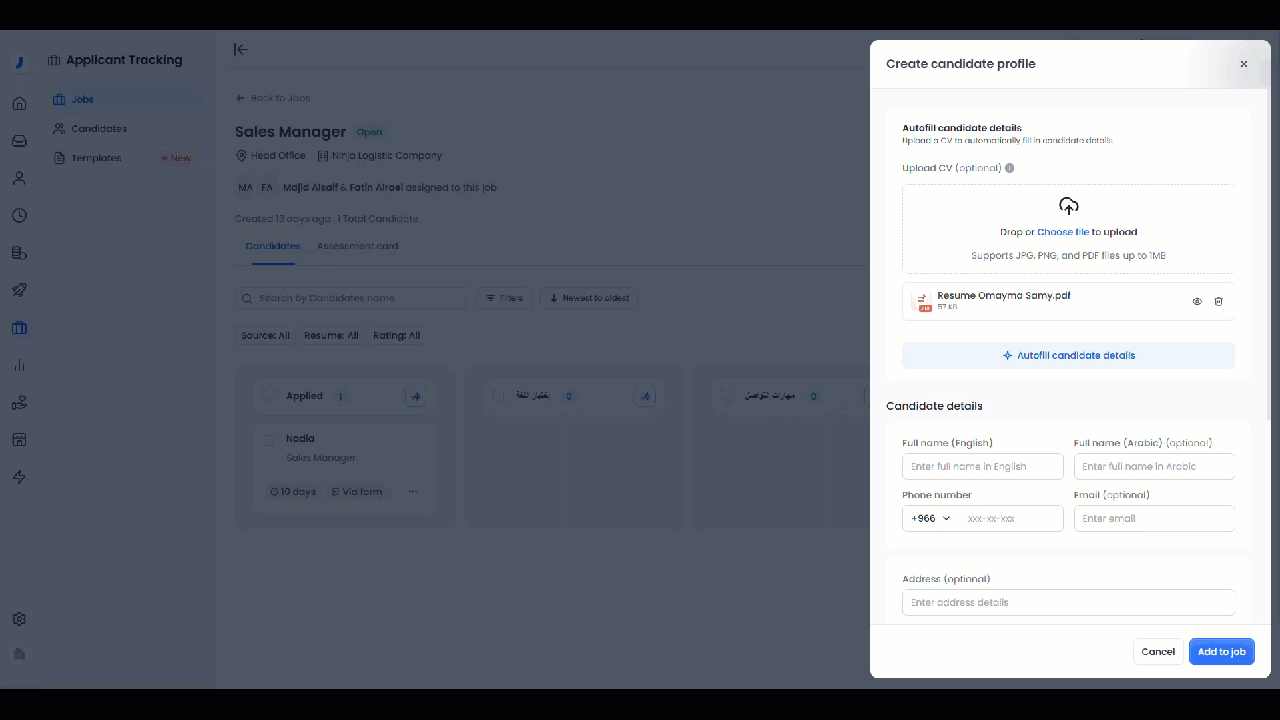Click the rocket icon in left sidebar
The image size is (1280, 720).
19,290
